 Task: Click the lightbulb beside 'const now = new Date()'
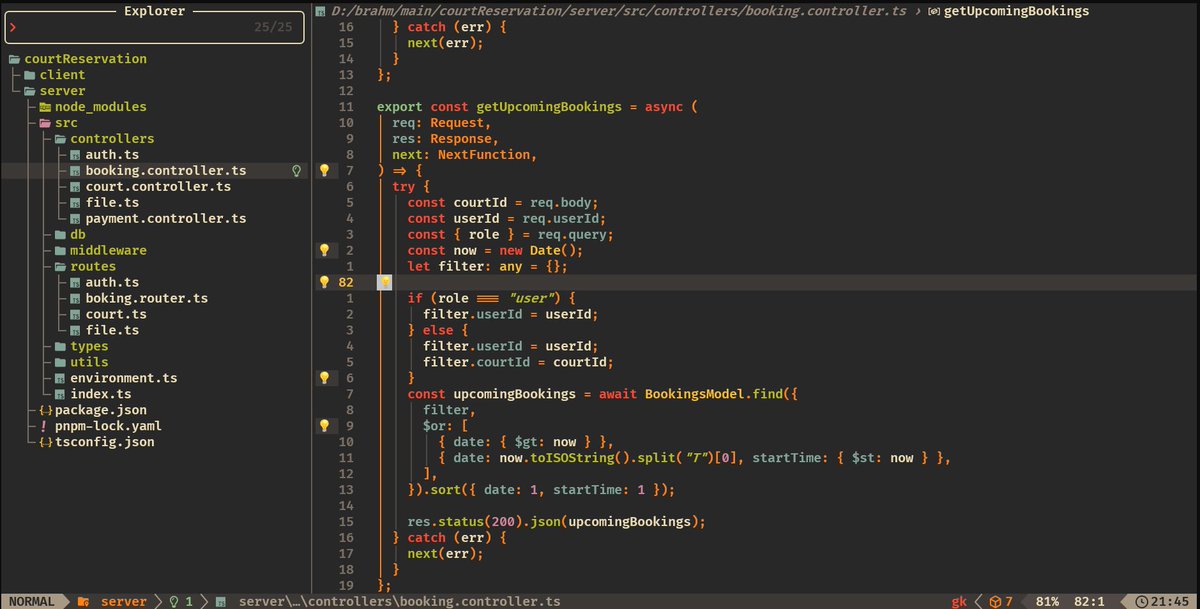(324, 251)
